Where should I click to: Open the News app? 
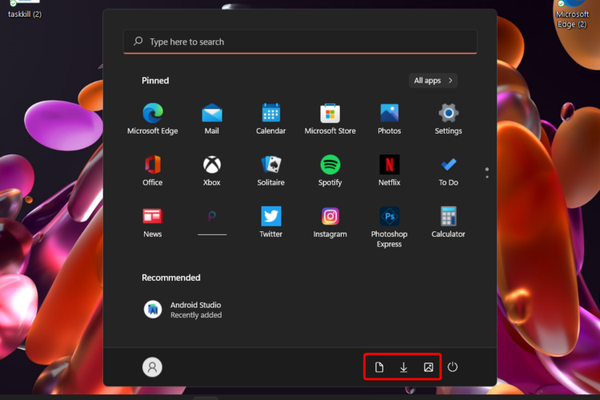point(153,222)
